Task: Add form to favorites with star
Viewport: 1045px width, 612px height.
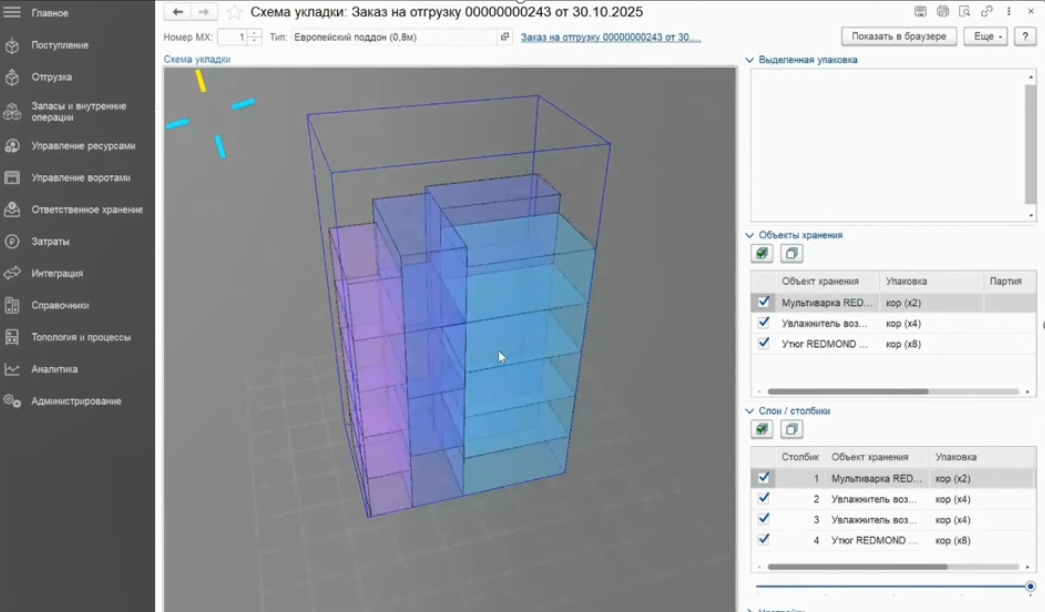Action: coord(234,12)
